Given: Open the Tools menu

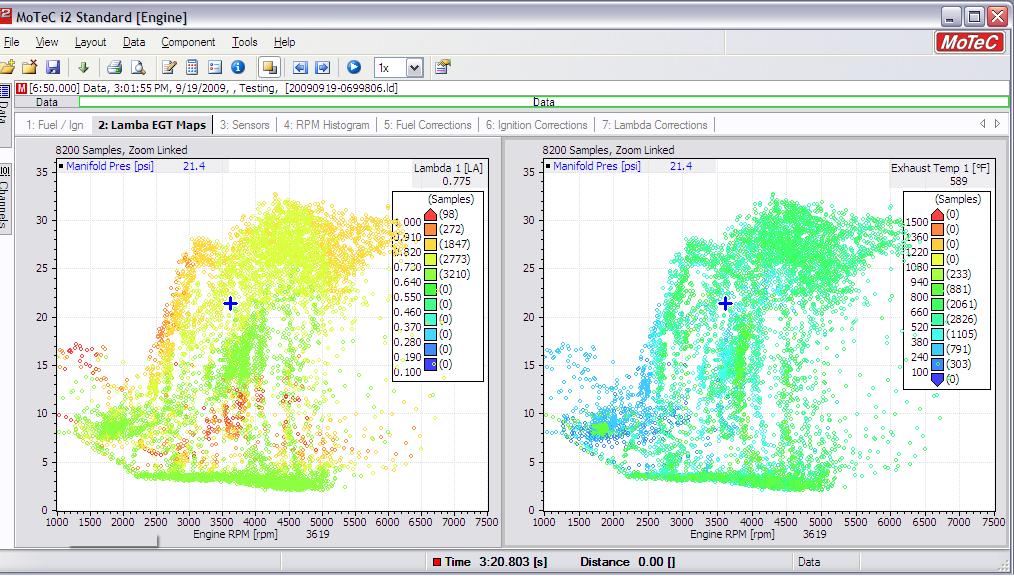Looking at the screenshot, I should pyautogui.click(x=244, y=42).
